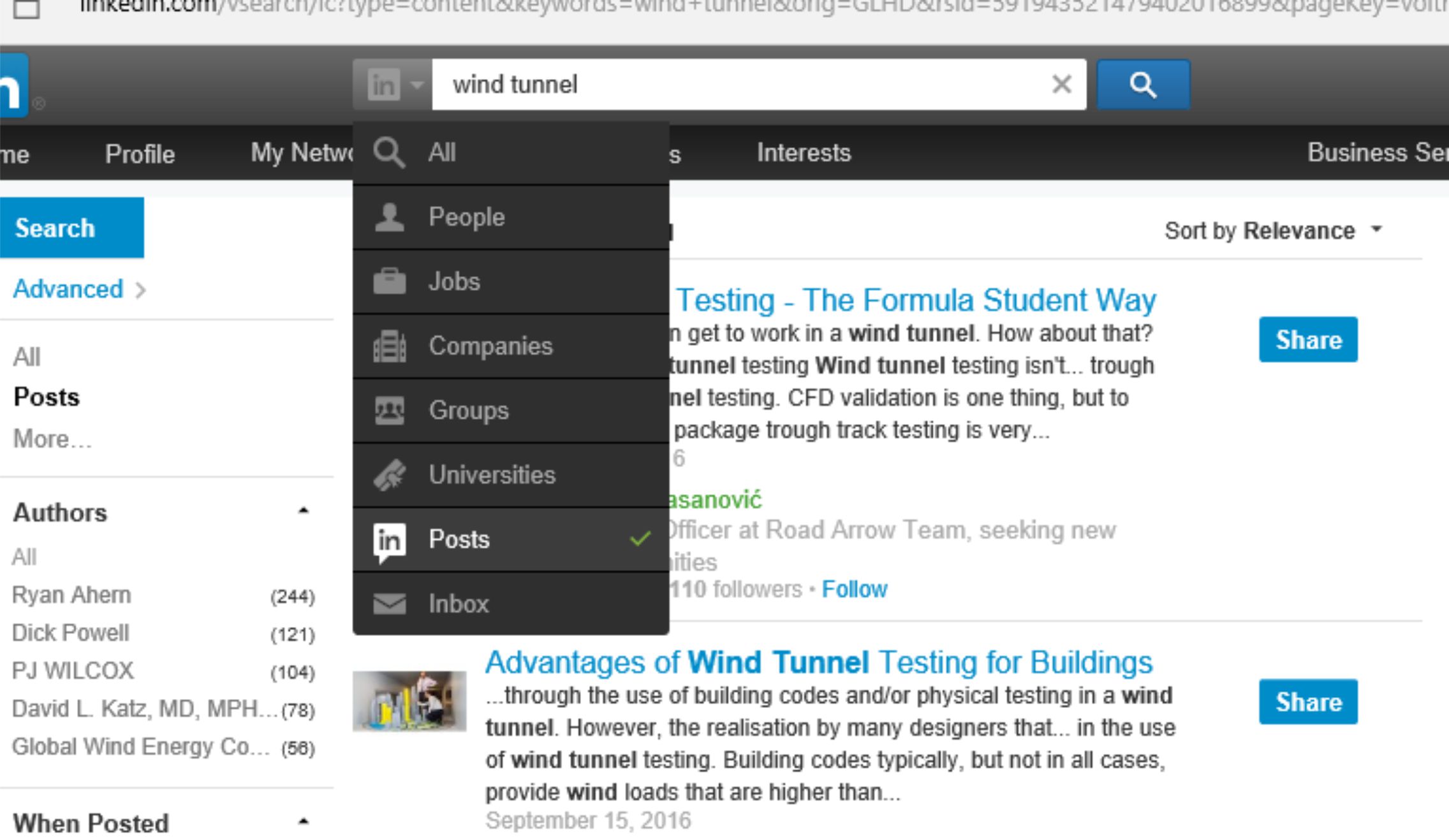Image resolution: width=1449 pixels, height=840 pixels.
Task: Select the Posts filter in sidebar
Action: point(47,397)
